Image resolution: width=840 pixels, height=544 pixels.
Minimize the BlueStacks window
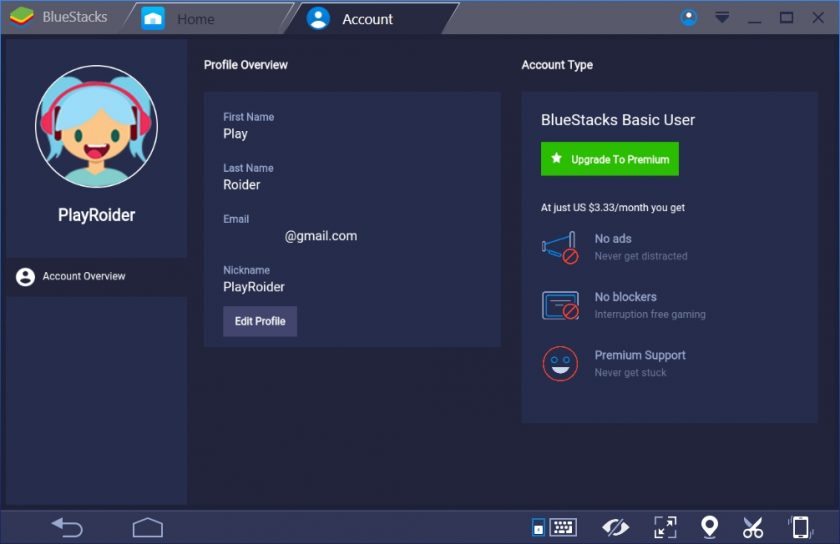pyautogui.click(x=755, y=21)
